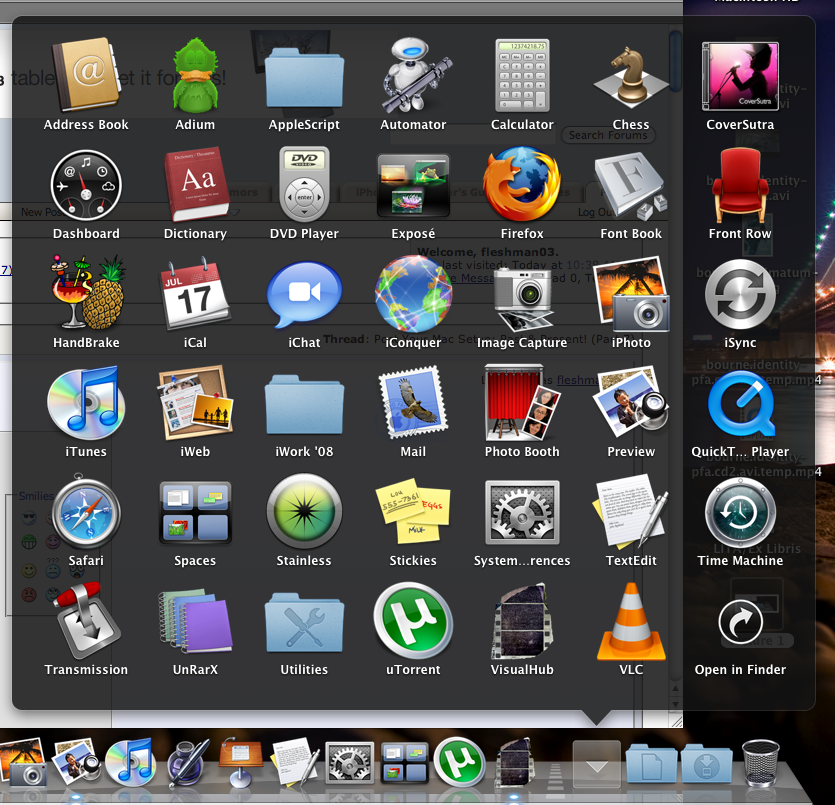Launch Safari compass icon
Viewport: 835px width, 805px height.
(86, 512)
